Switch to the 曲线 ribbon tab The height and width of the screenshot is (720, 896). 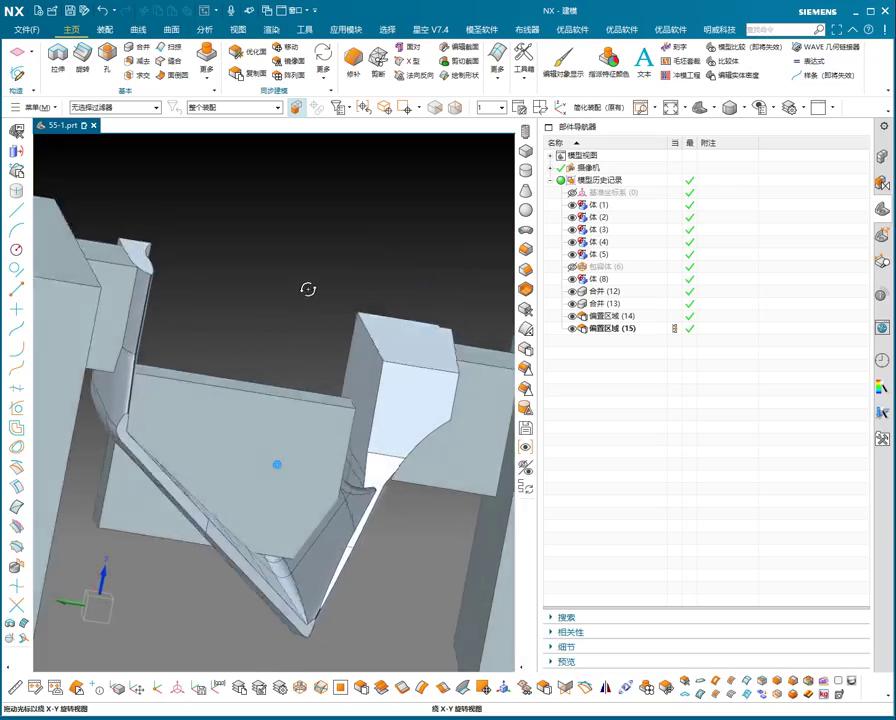point(138,30)
